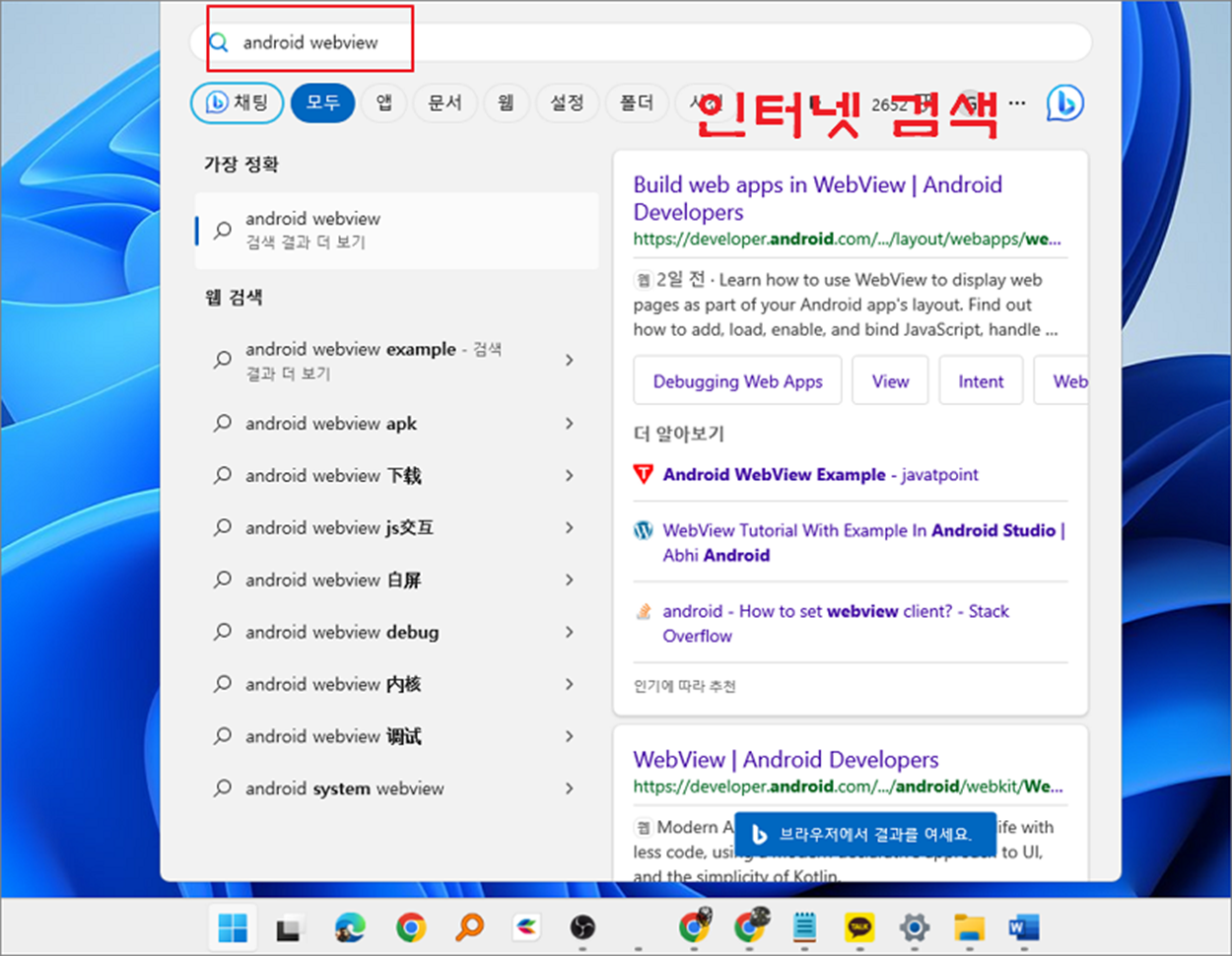Expand 'android system webview' suggestion chevron
Screen dimensions: 1232x956
click(x=569, y=788)
